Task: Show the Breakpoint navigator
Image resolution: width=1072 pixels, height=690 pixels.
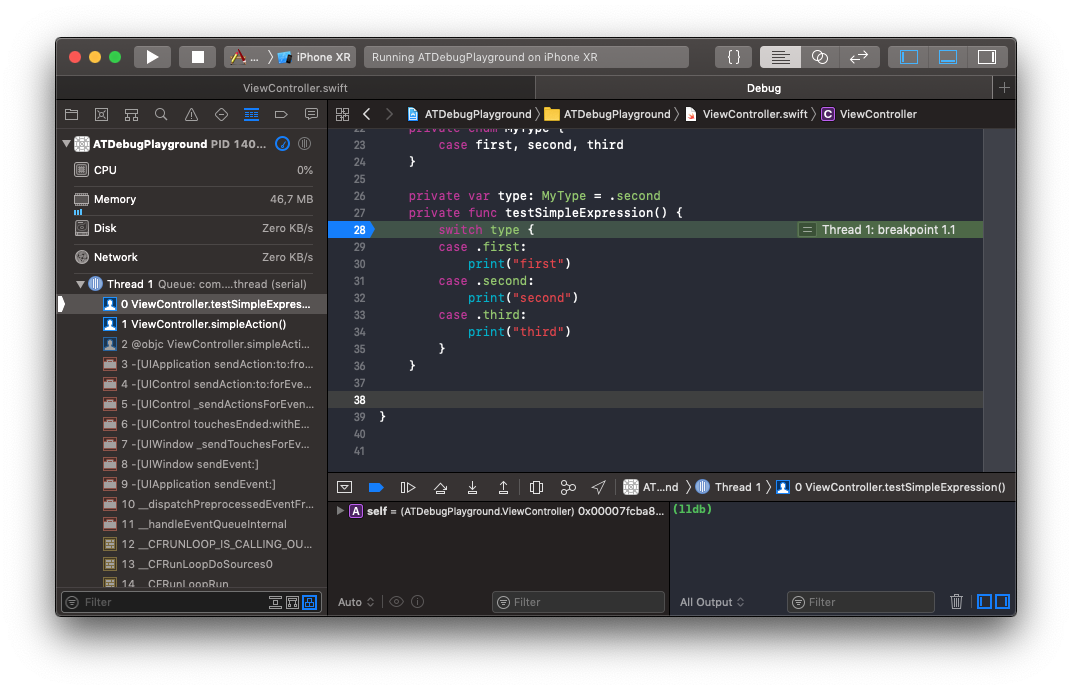Action: (281, 114)
